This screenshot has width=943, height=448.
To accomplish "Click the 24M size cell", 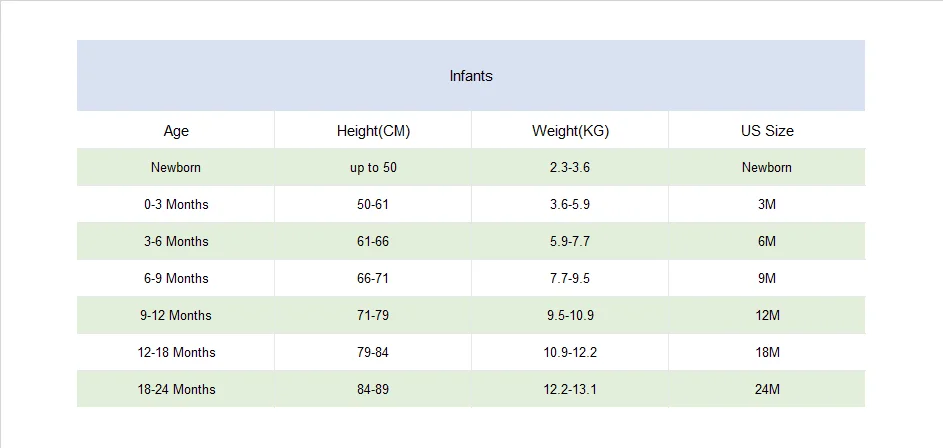I will coord(767,389).
